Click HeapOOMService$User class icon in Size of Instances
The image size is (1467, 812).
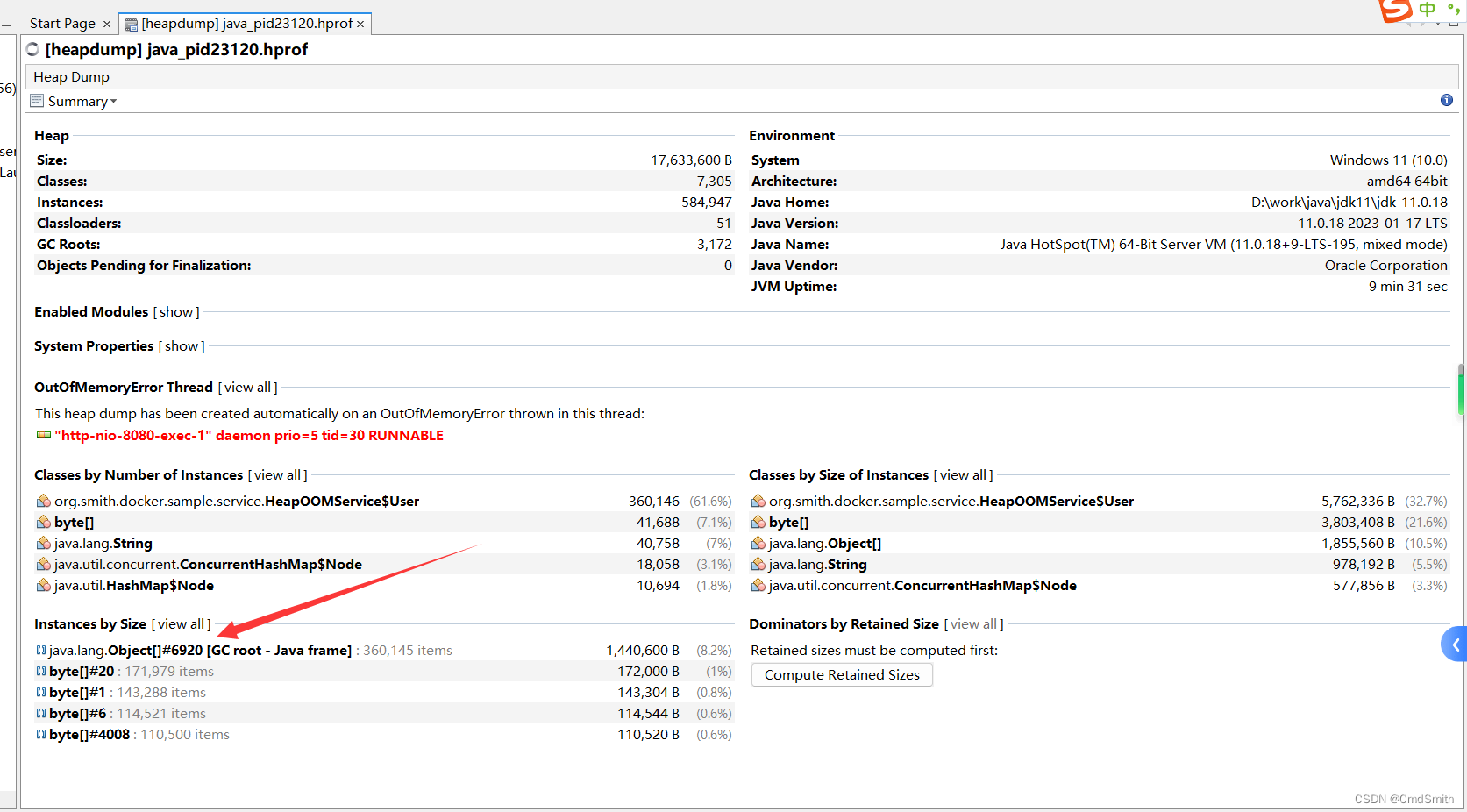(x=758, y=501)
